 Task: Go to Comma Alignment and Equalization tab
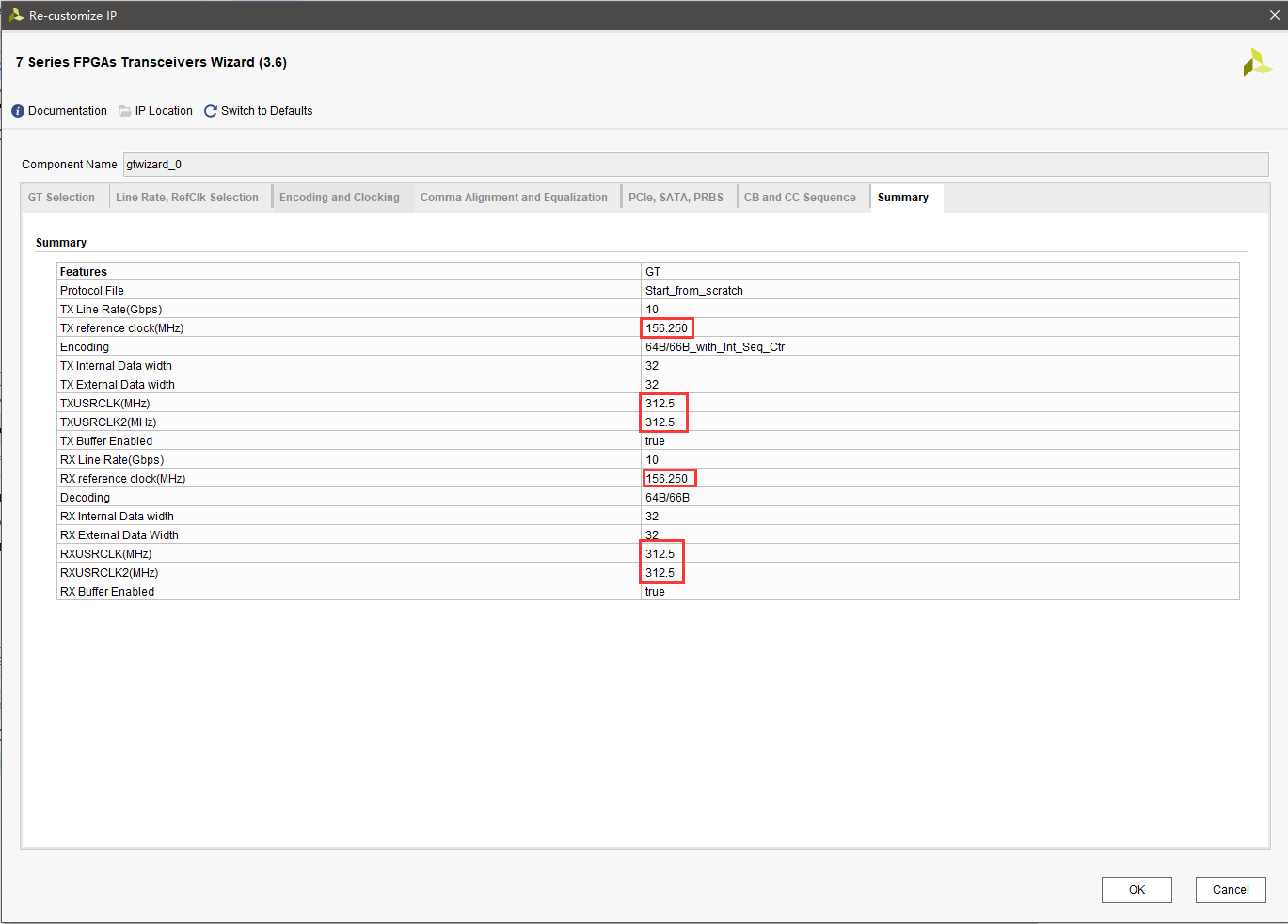514,198
